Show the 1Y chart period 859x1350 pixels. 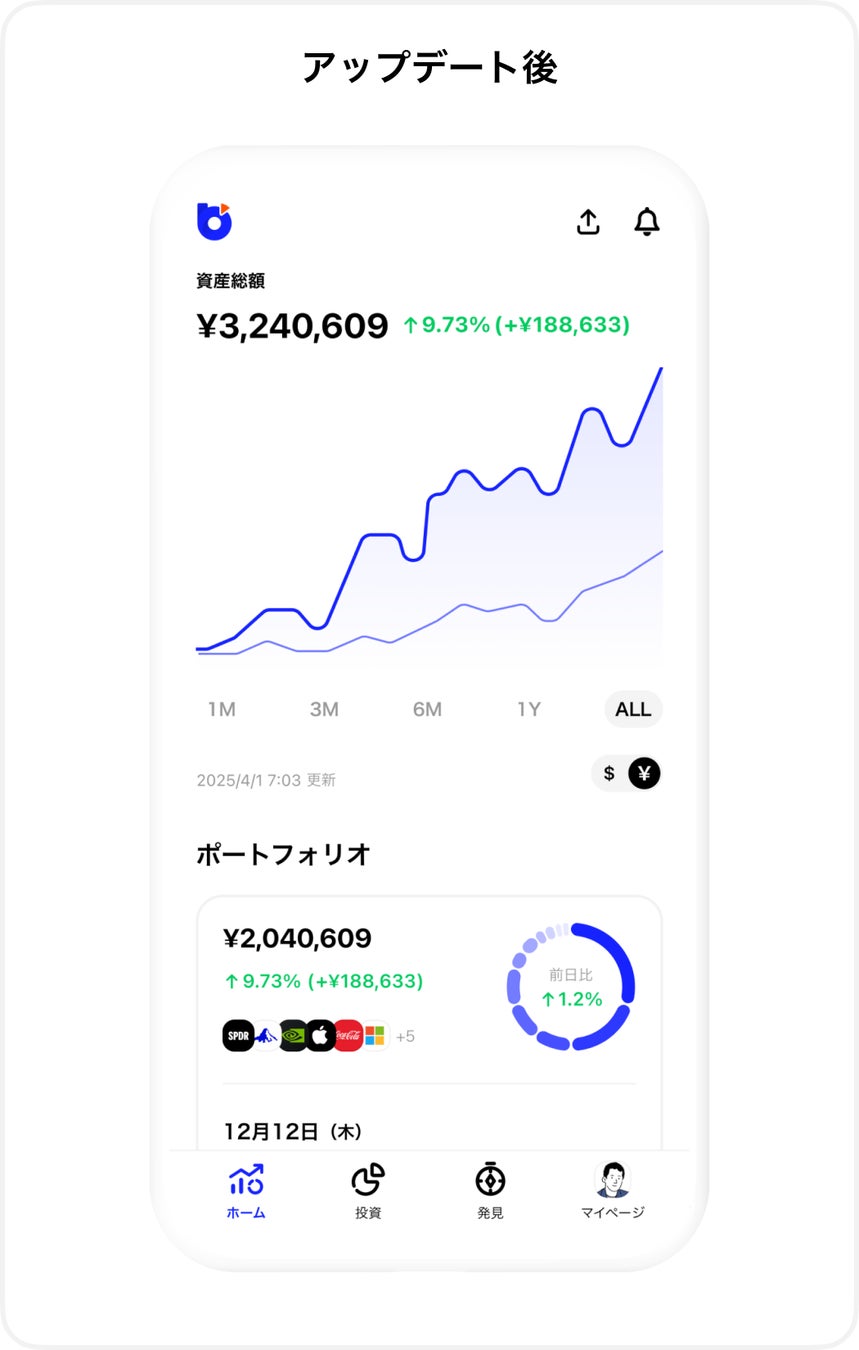pyautogui.click(x=529, y=710)
